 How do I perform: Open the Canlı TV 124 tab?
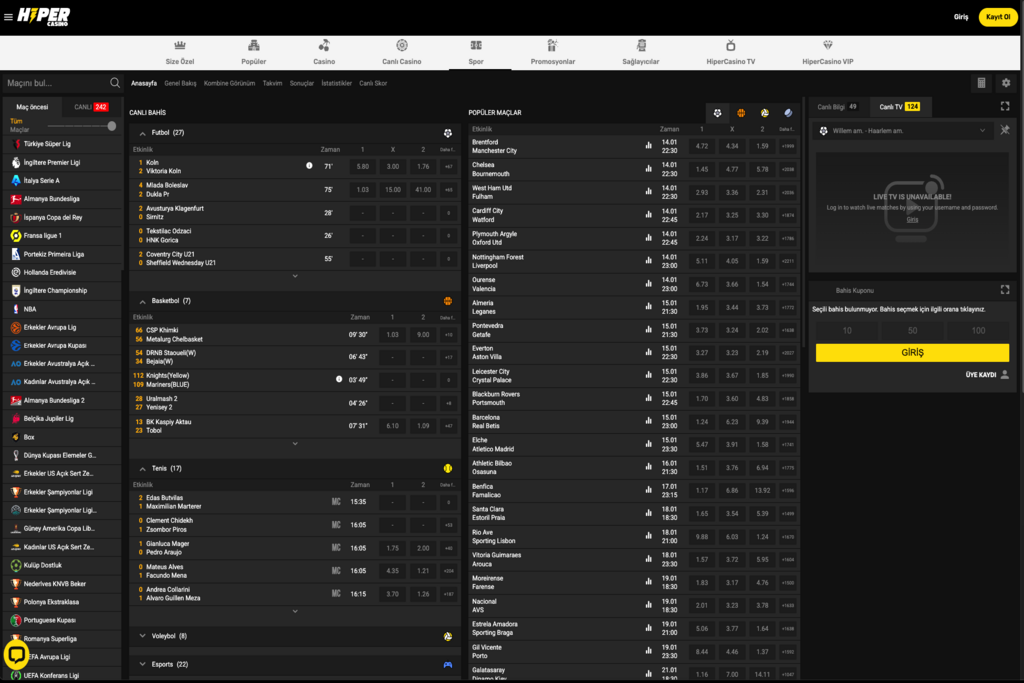click(x=899, y=107)
